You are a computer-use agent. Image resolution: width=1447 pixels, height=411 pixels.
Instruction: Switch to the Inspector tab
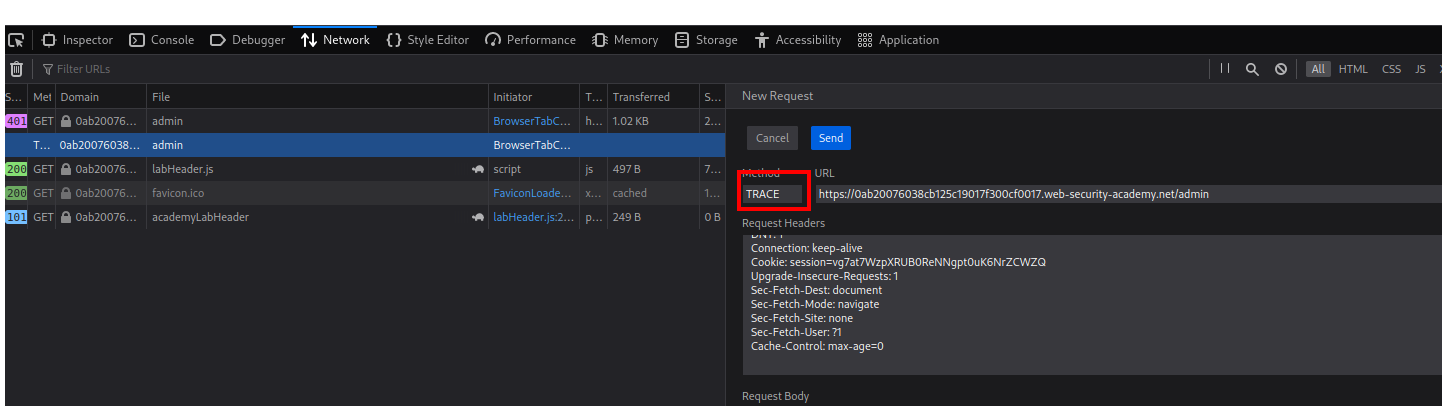[77, 40]
